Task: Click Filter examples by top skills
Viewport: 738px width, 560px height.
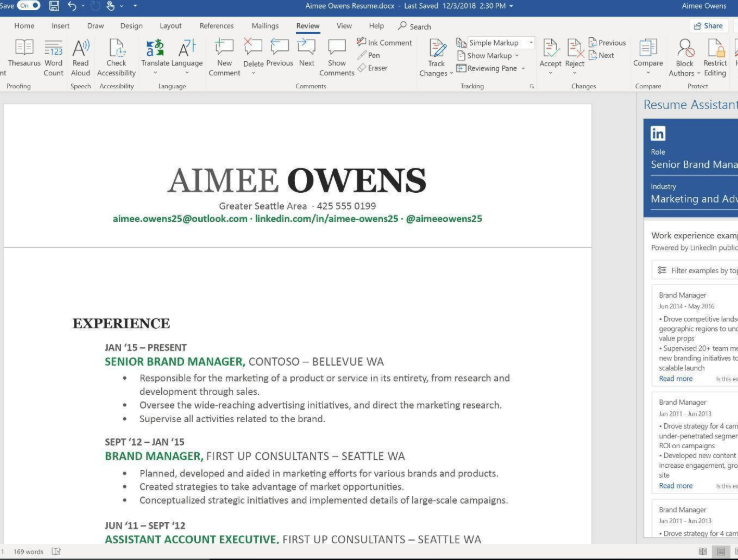Action: pyautogui.click(x=695, y=270)
